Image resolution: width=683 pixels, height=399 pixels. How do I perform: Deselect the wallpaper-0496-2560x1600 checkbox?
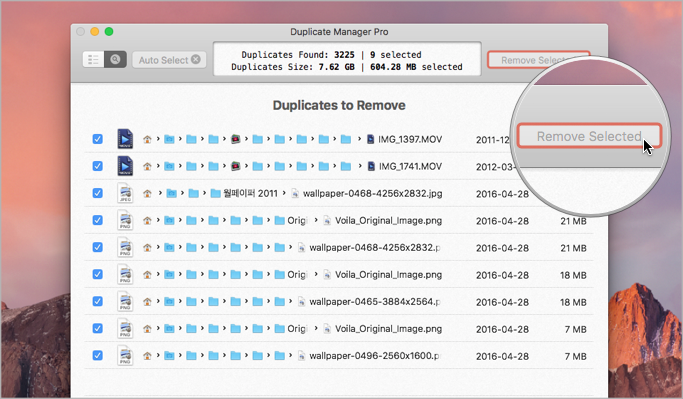click(x=98, y=355)
